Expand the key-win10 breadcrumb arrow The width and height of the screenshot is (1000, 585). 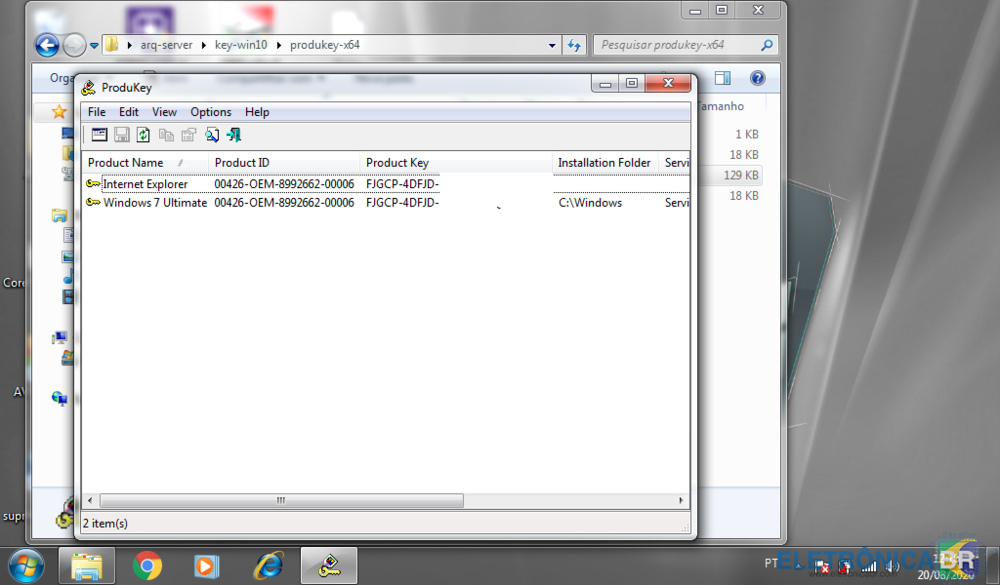pyautogui.click(x=279, y=45)
